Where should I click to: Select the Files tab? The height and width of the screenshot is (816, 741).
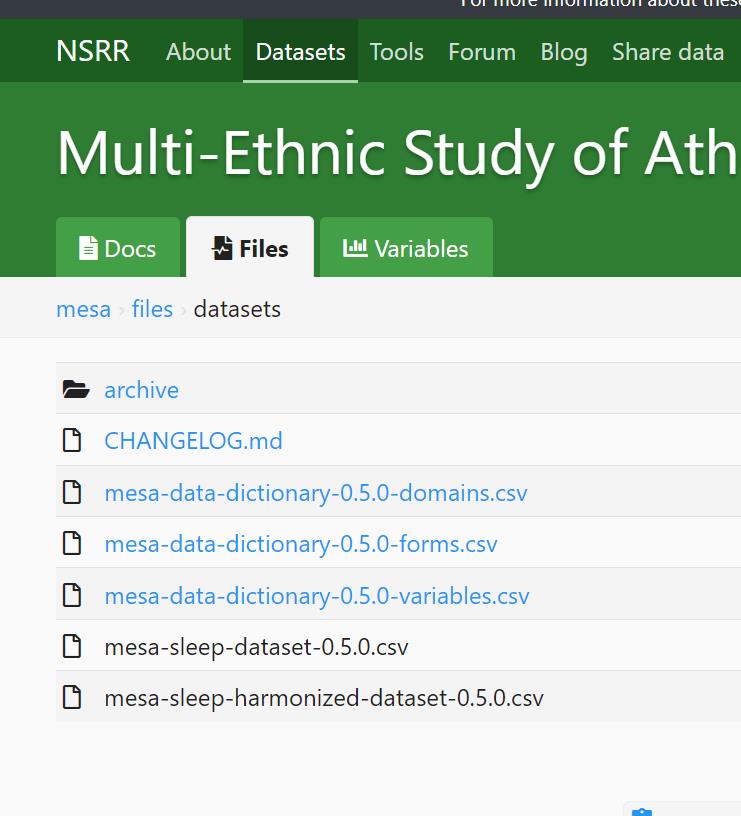click(250, 248)
